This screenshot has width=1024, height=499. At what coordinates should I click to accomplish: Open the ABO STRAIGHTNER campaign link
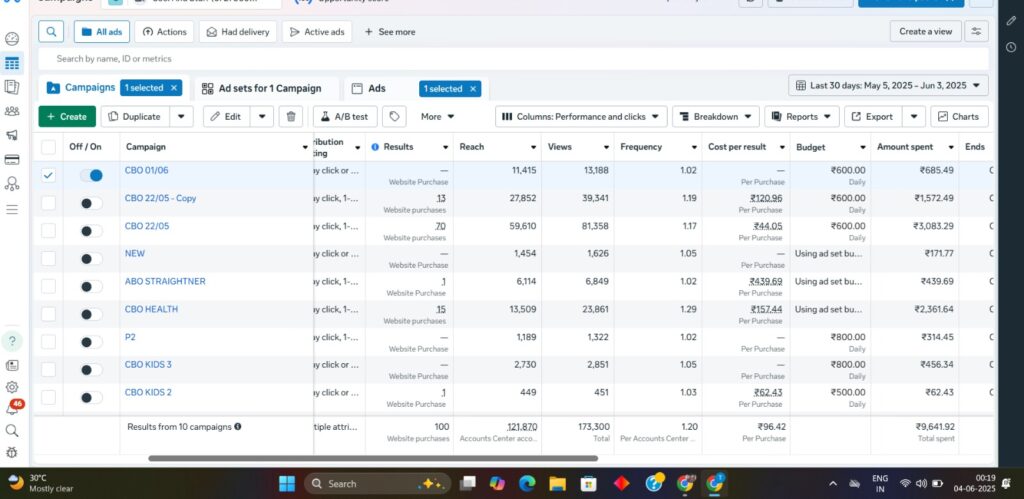(165, 282)
